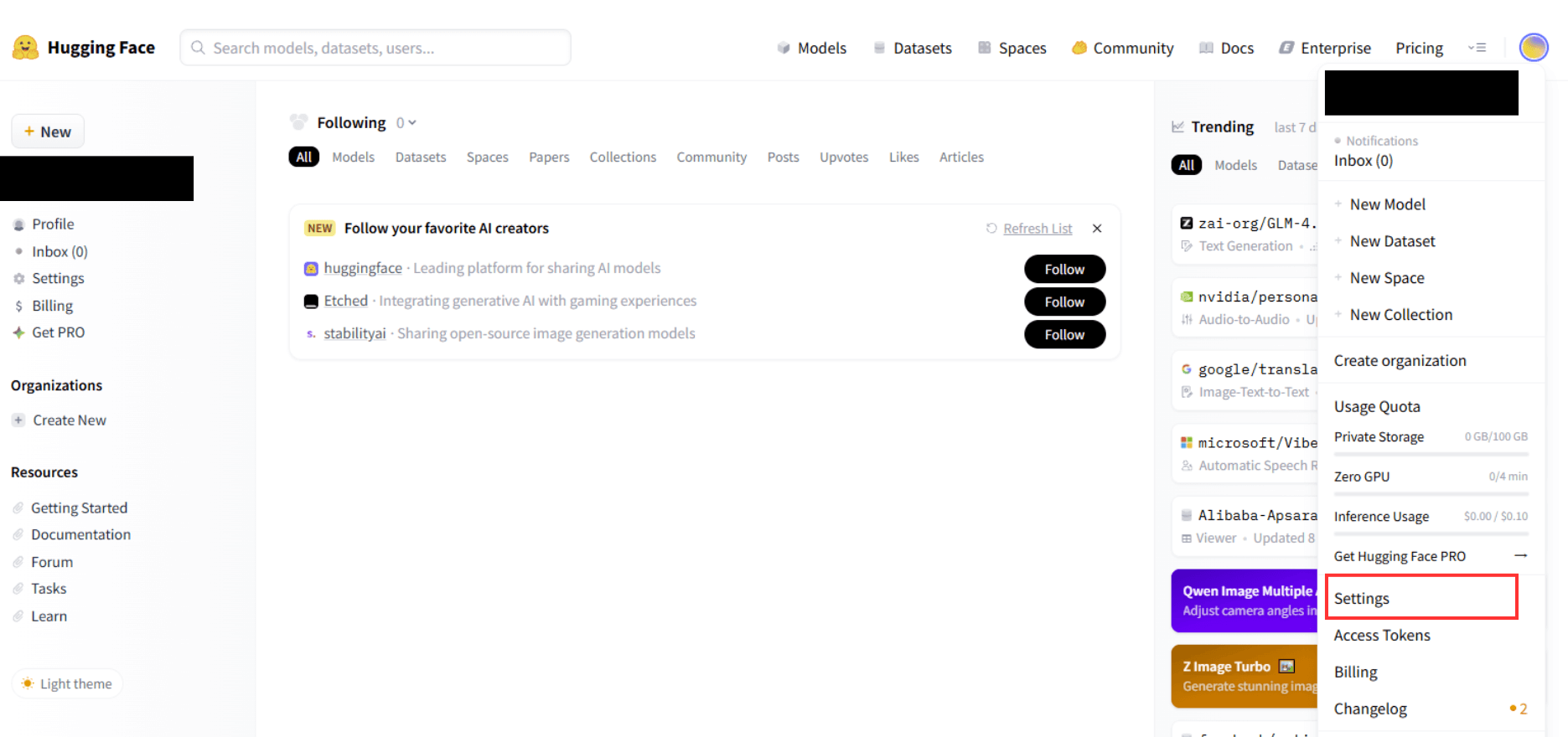Open Settings from the left sidebar
The width and height of the screenshot is (1568, 737).
point(58,278)
